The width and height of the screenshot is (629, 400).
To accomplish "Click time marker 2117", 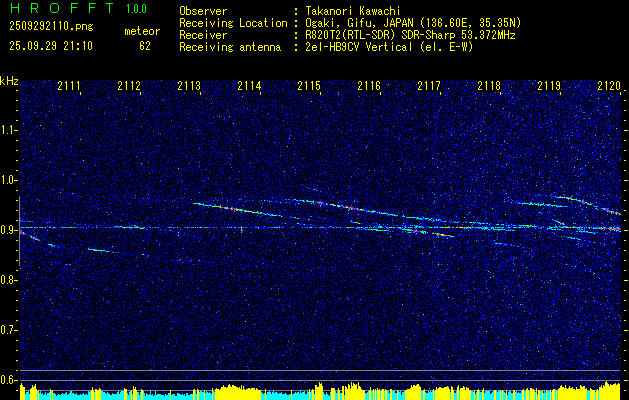I will pyautogui.click(x=429, y=86).
